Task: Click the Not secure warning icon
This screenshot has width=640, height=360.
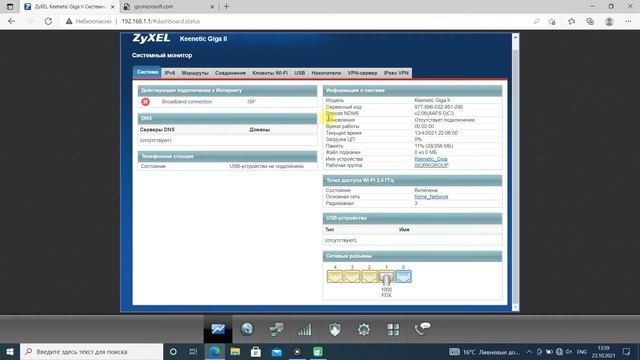Action: point(69,21)
